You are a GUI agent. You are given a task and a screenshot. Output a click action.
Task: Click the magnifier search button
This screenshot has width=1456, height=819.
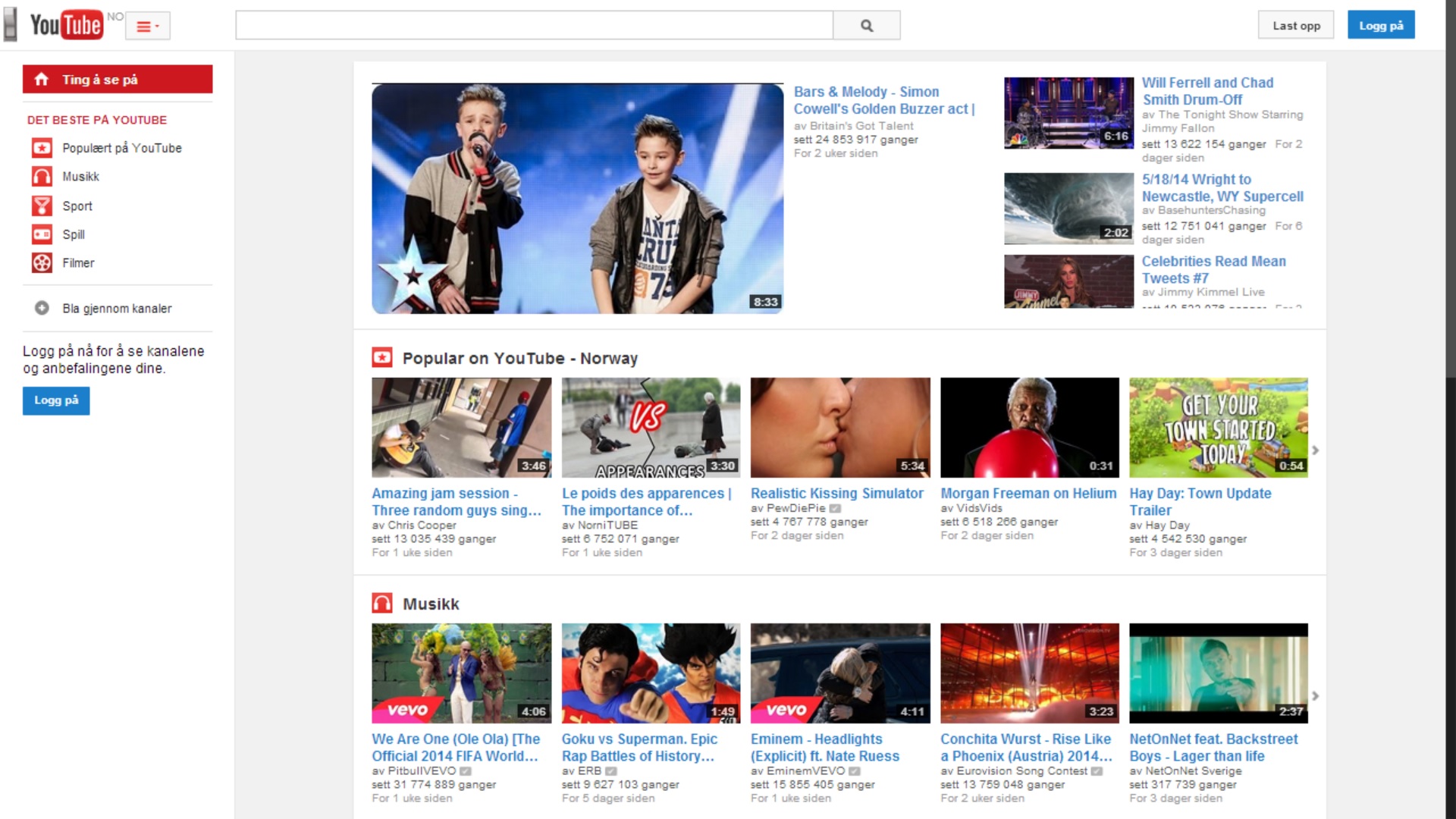[x=867, y=25]
